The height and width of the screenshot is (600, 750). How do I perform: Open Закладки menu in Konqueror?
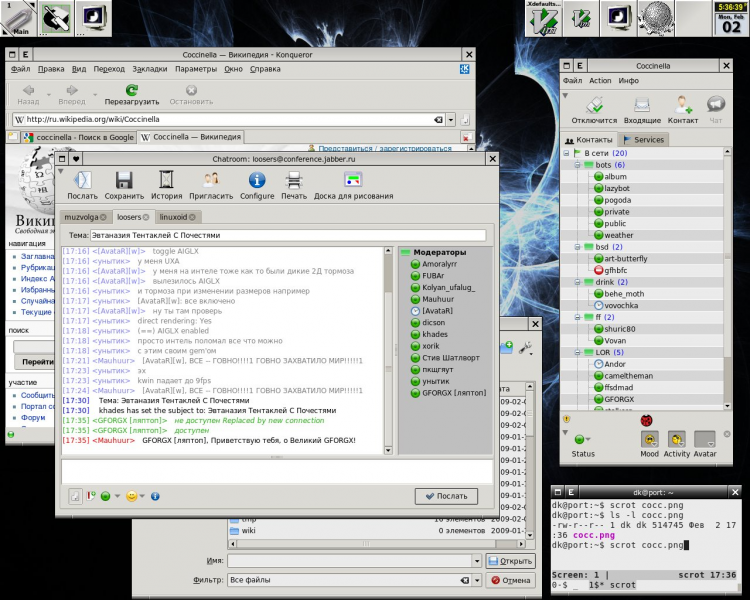click(x=149, y=69)
